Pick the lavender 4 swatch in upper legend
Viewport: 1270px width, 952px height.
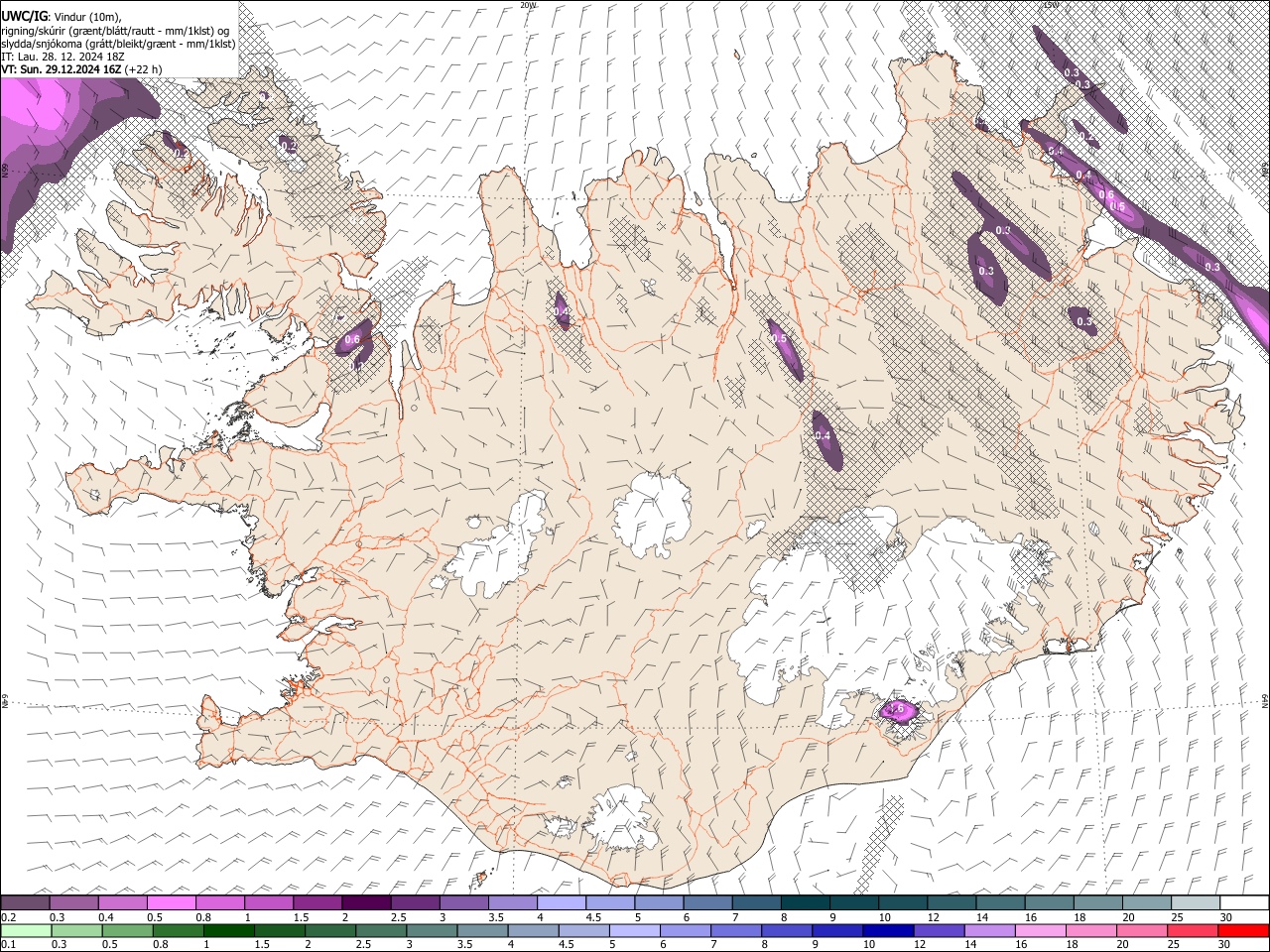point(562,902)
